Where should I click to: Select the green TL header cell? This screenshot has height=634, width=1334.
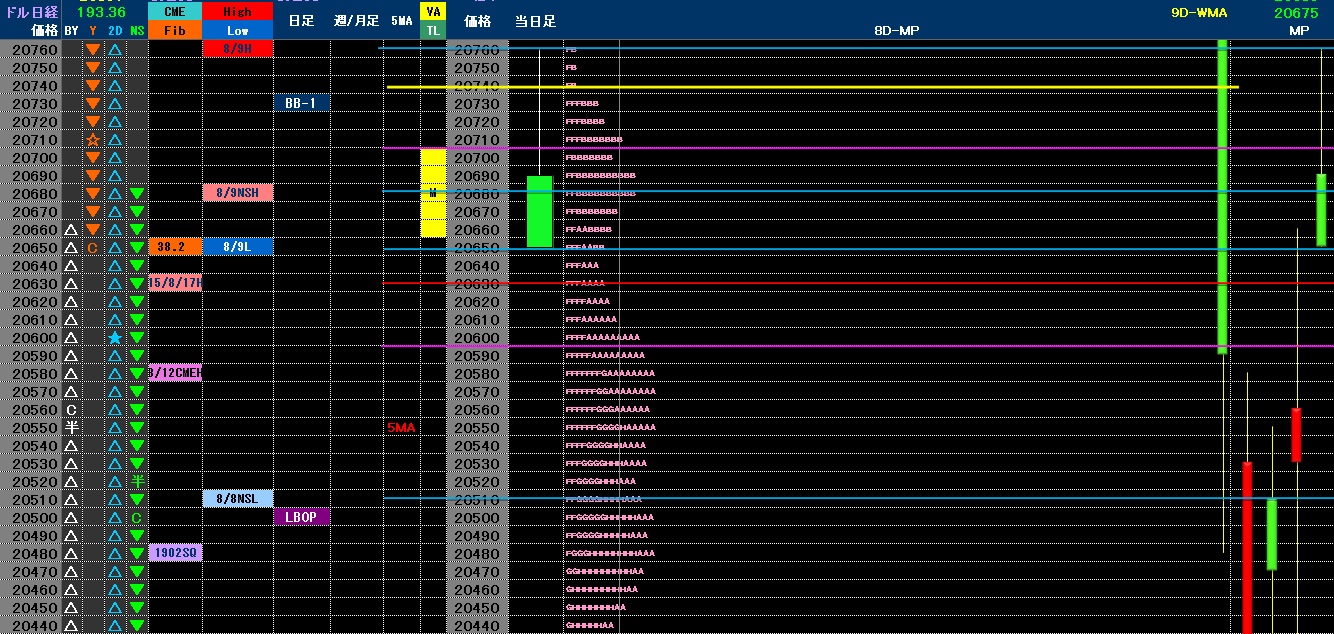click(x=433, y=31)
